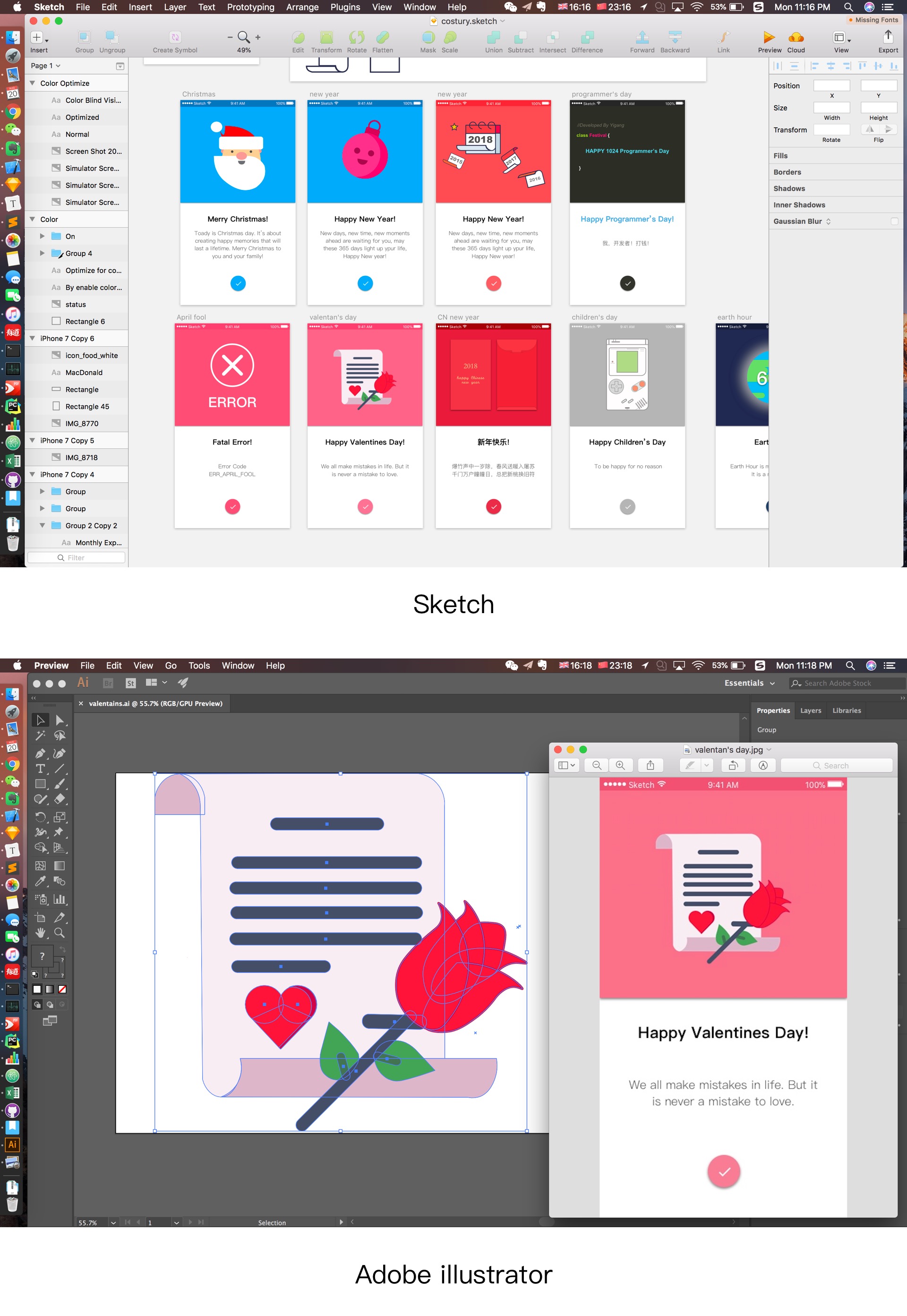Image resolution: width=907 pixels, height=1316 pixels.
Task: Expand the Fills section in Sketch inspector
Action: click(x=780, y=156)
